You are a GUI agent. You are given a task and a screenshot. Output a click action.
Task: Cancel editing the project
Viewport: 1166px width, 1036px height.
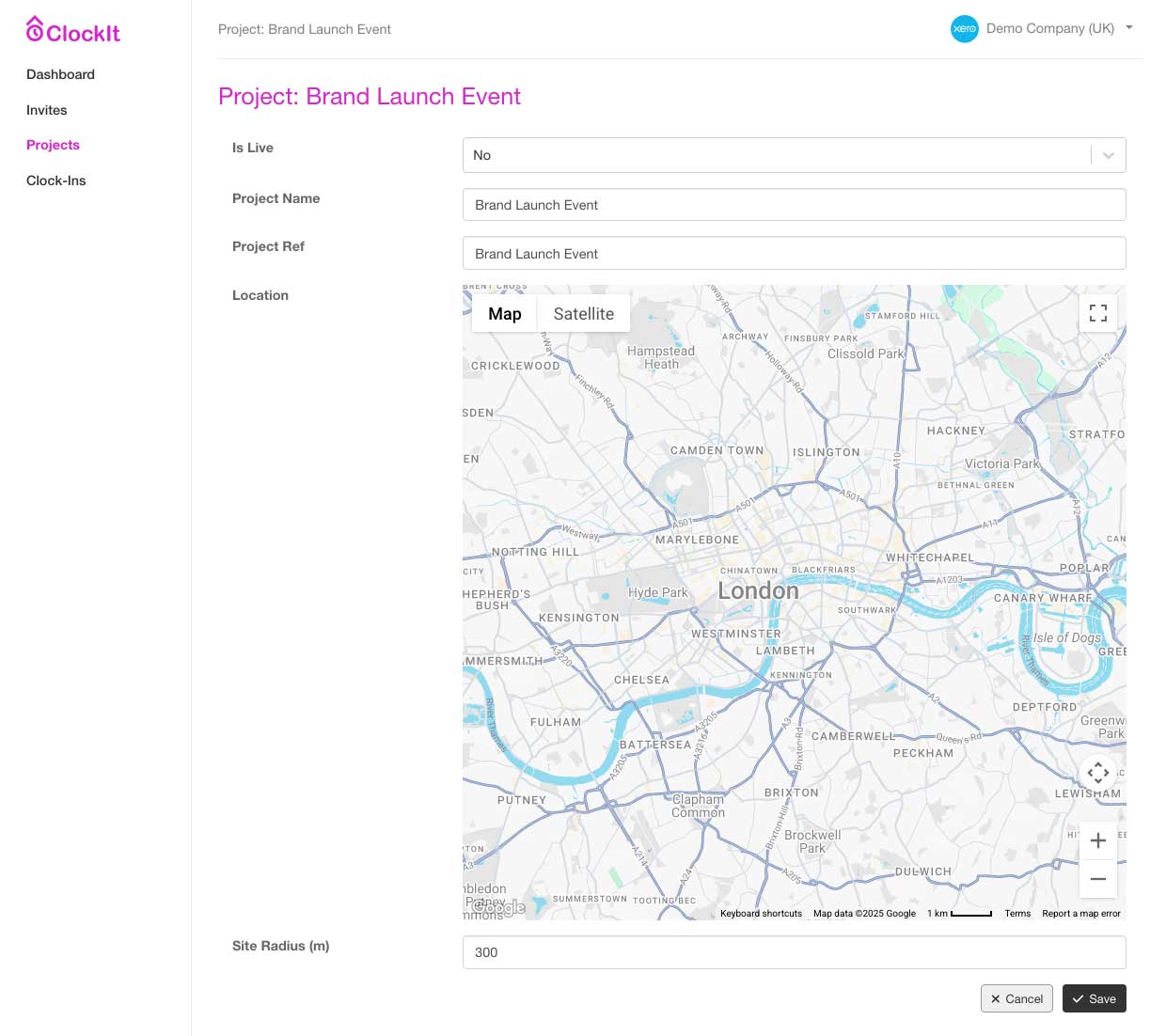click(x=1016, y=998)
